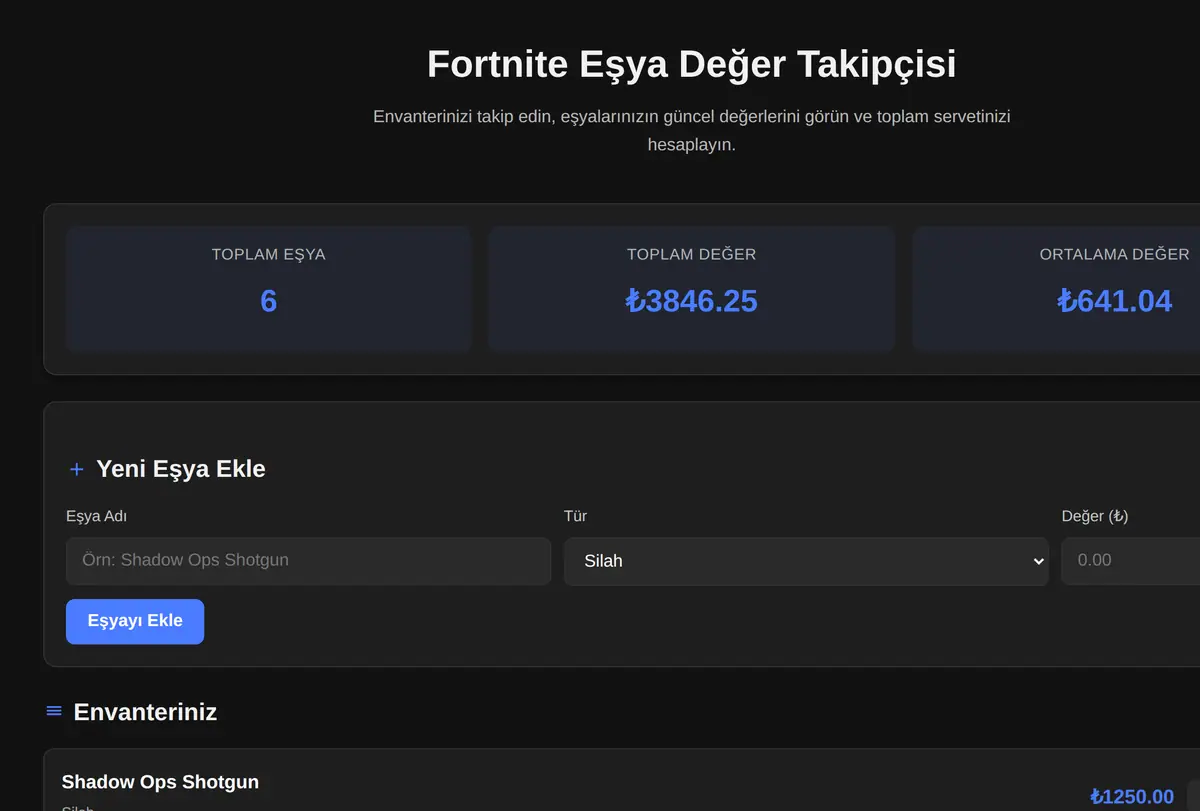This screenshot has width=1200, height=811.
Task: Click the Ortalama Değer value ₺641.04
Action: pos(1114,300)
